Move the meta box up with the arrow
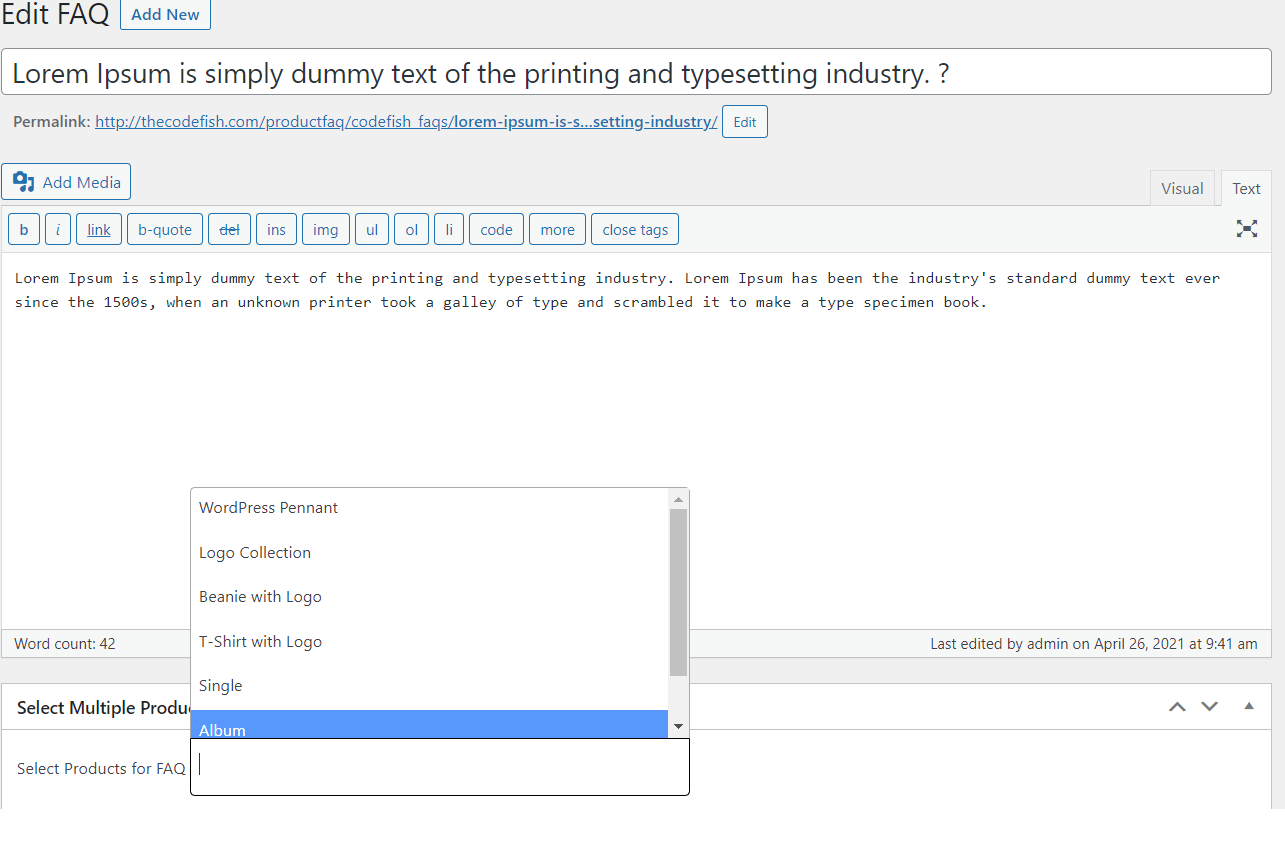Screen dimensions: 1285x861 click(1177, 707)
